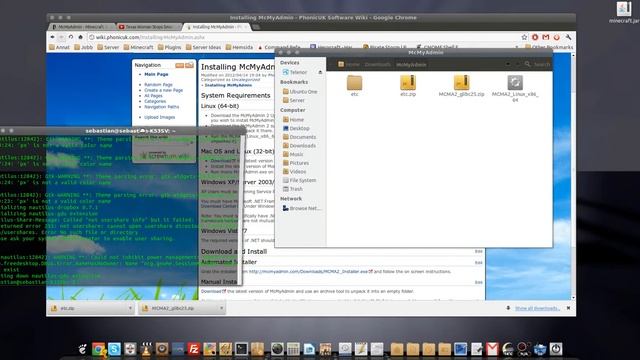The height and width of the screenshot is (360, 640).
Task: Open the Annat bookmarks folder
Action: pos(60,47)
